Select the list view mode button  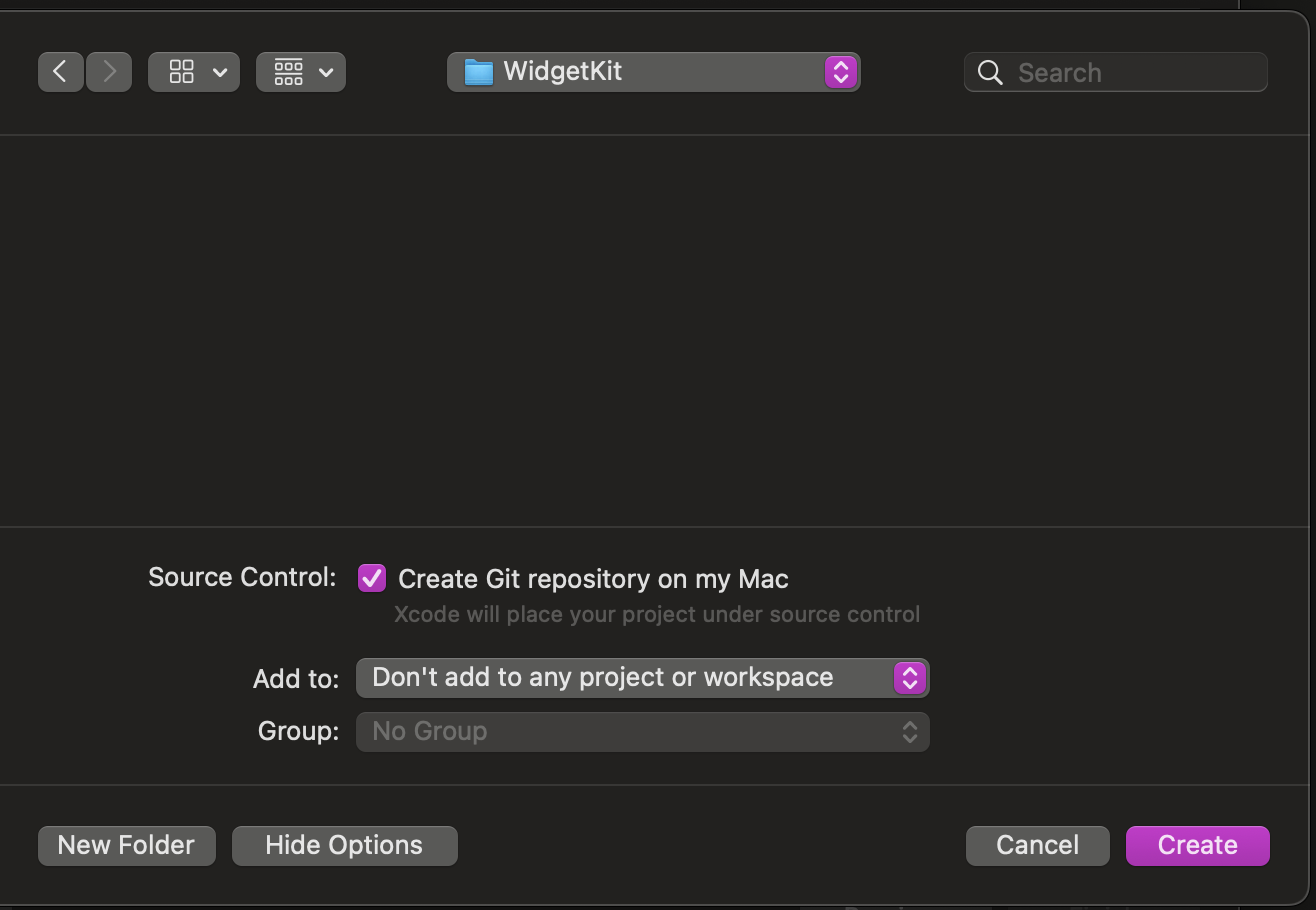[x=287, y=71]
